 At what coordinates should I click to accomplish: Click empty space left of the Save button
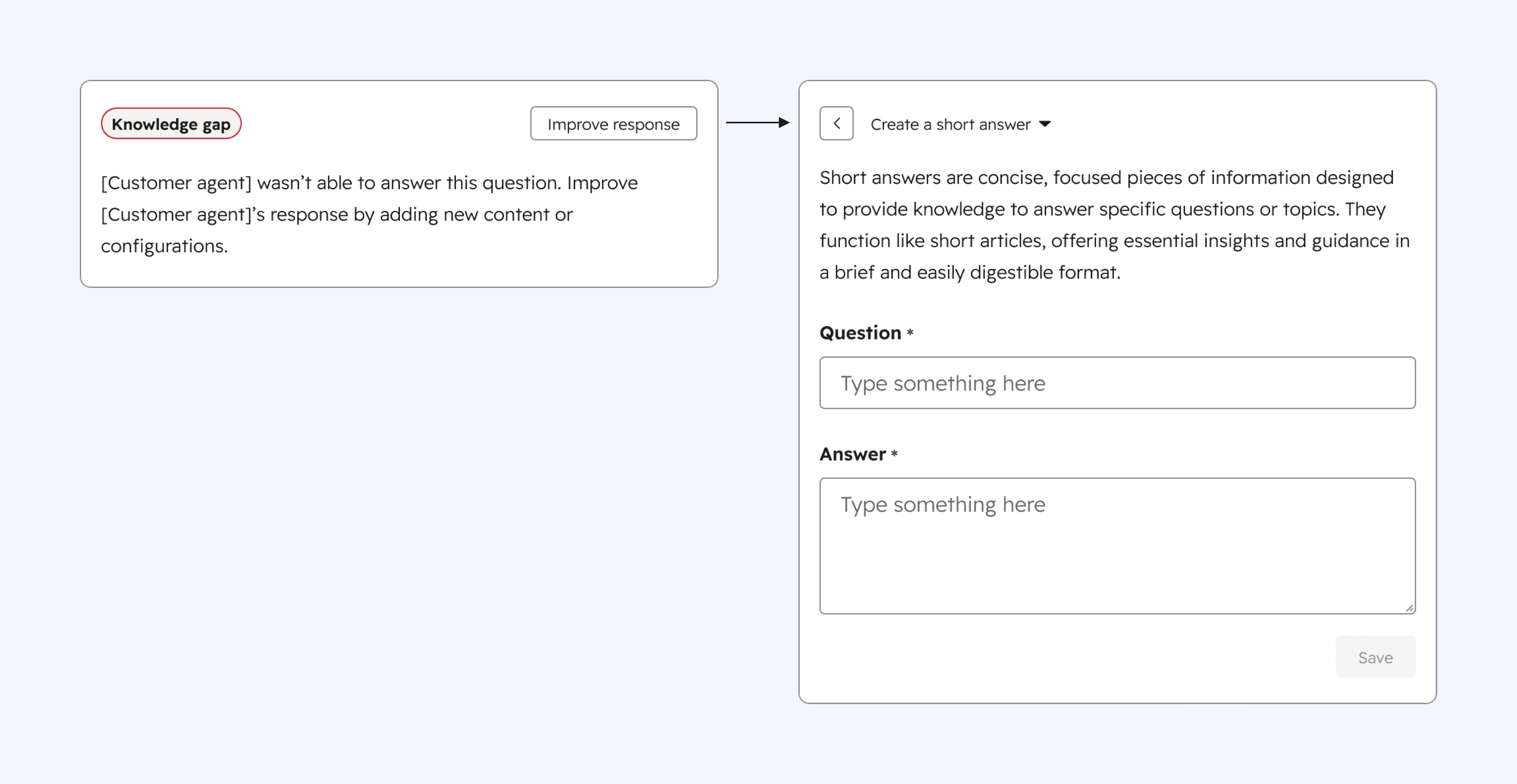(x=1060, y=657)
